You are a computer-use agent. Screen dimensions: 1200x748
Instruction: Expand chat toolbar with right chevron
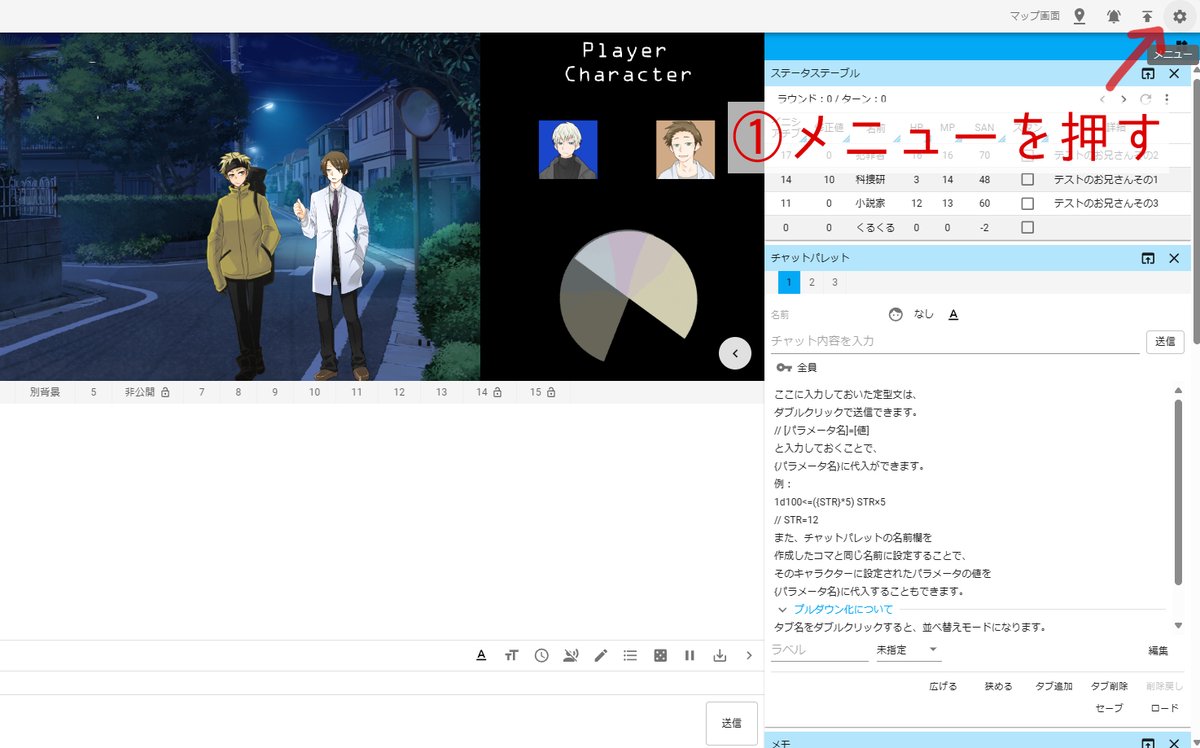(x=749, y=656)
